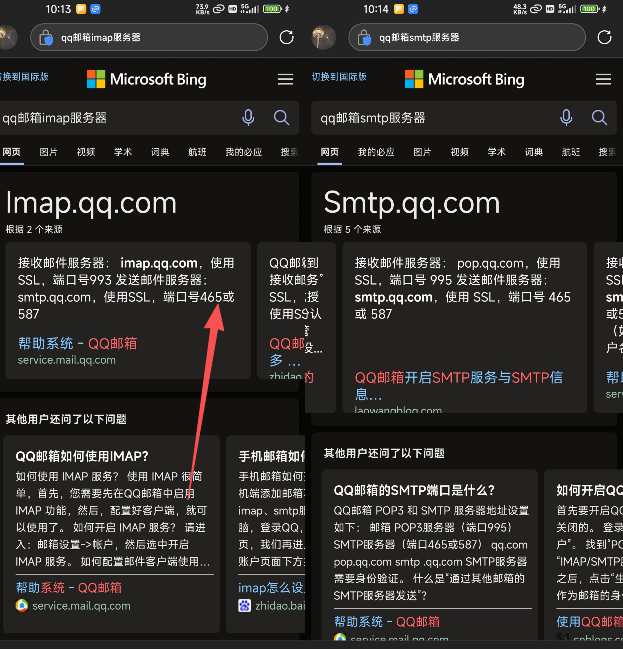Tap the site lock icon in the right address bar

[x=364, y=38]
